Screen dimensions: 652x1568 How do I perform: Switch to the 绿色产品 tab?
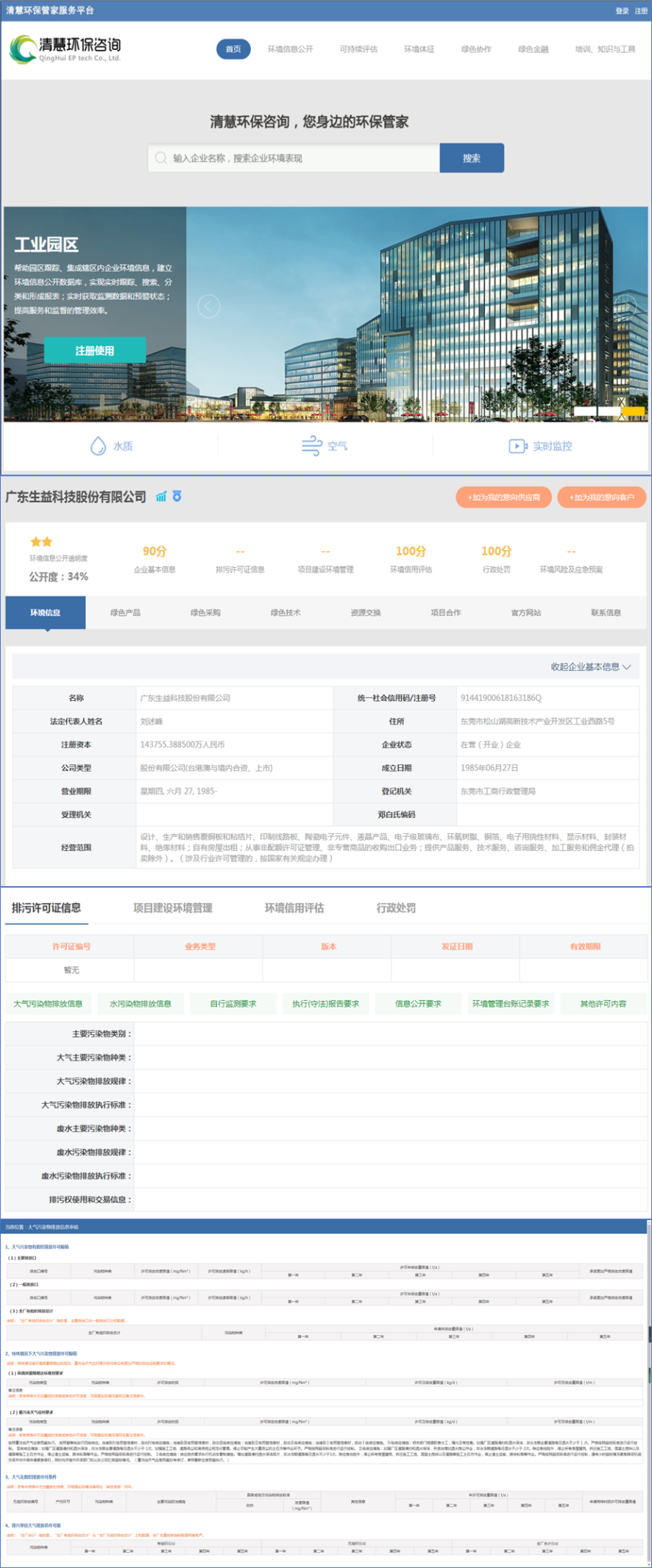coord(125,613)
